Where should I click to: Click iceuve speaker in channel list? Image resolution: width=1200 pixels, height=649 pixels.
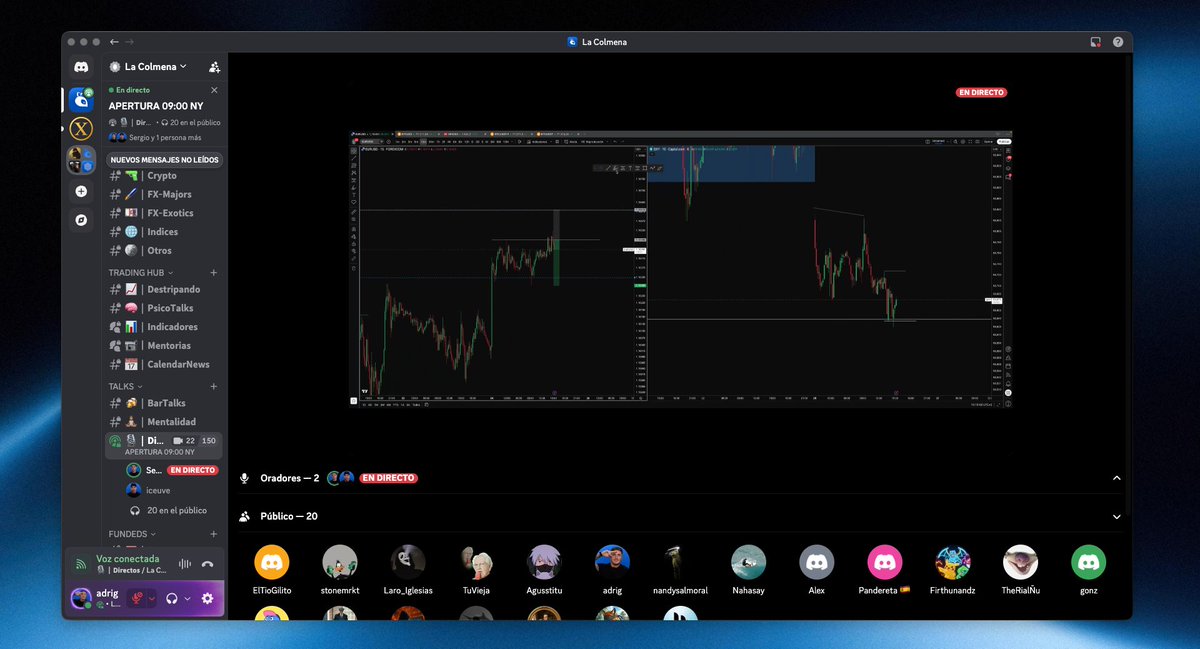coord(172,490)
